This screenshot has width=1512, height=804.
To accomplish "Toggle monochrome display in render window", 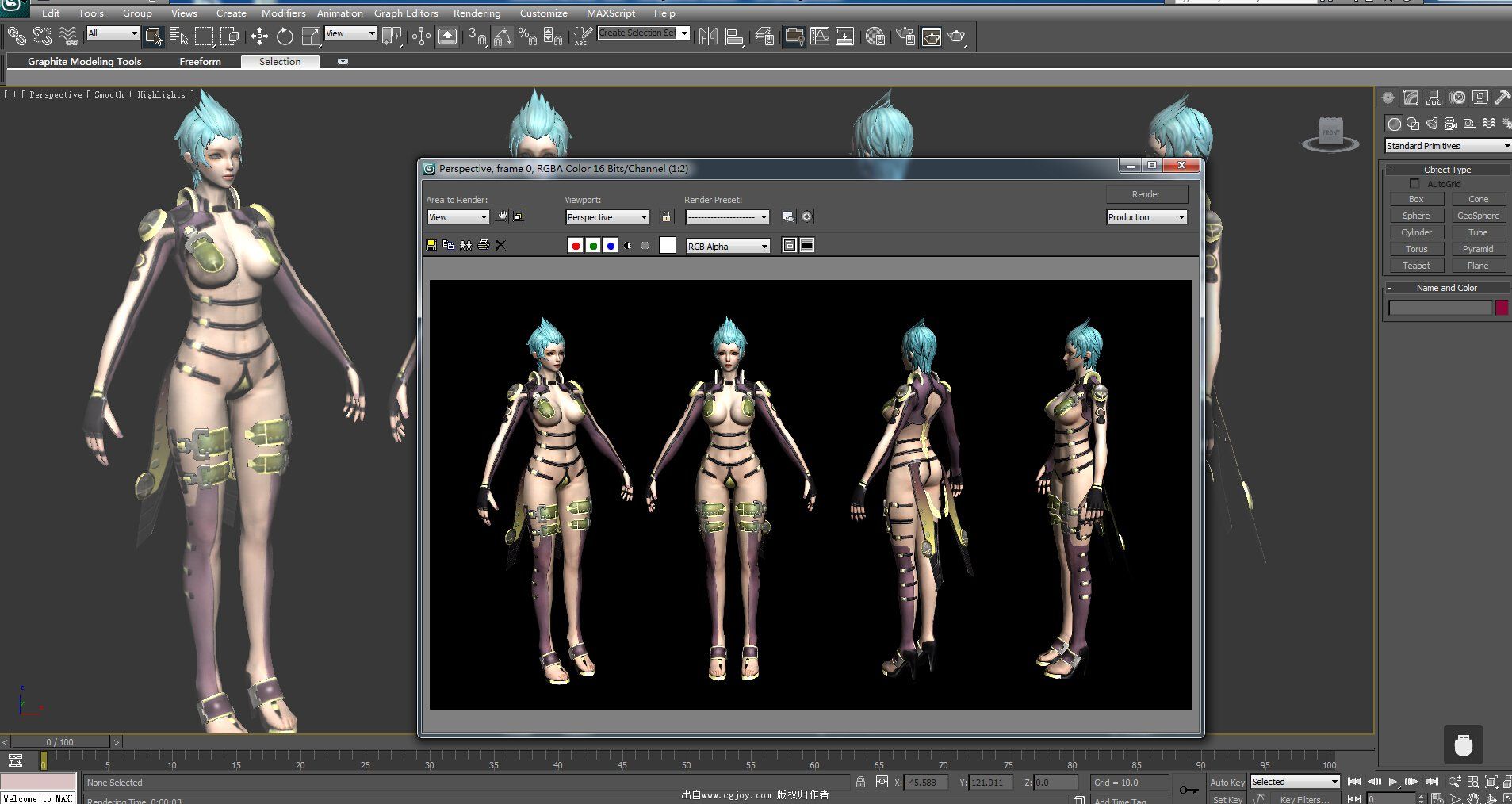I will 645,246.
